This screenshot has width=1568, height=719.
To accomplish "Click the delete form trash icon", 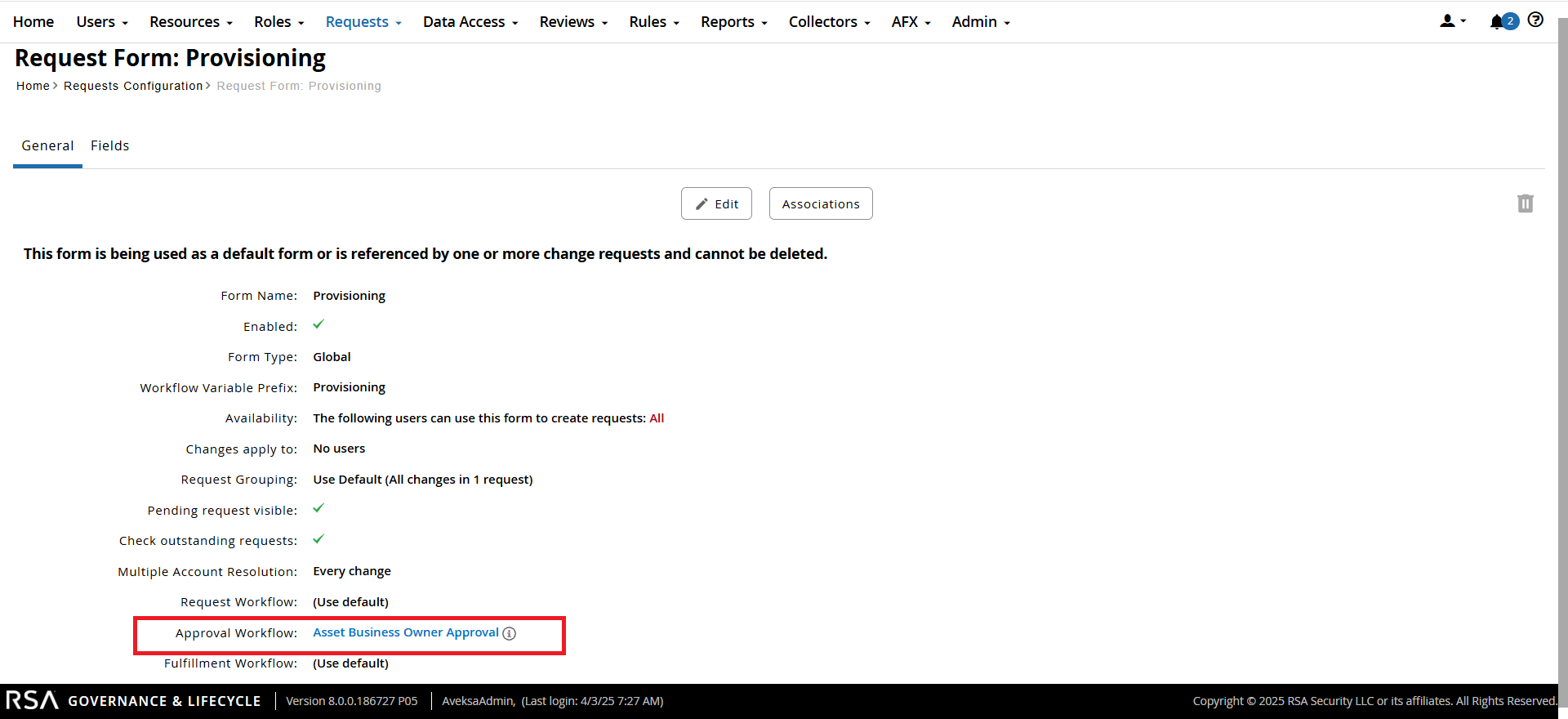I will [x=1525, y=203].
